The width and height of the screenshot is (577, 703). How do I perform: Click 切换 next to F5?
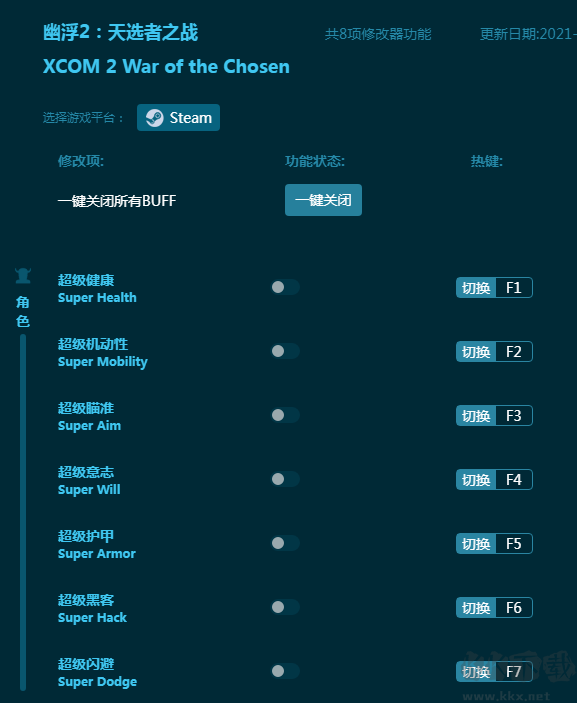tap(476, 544)
